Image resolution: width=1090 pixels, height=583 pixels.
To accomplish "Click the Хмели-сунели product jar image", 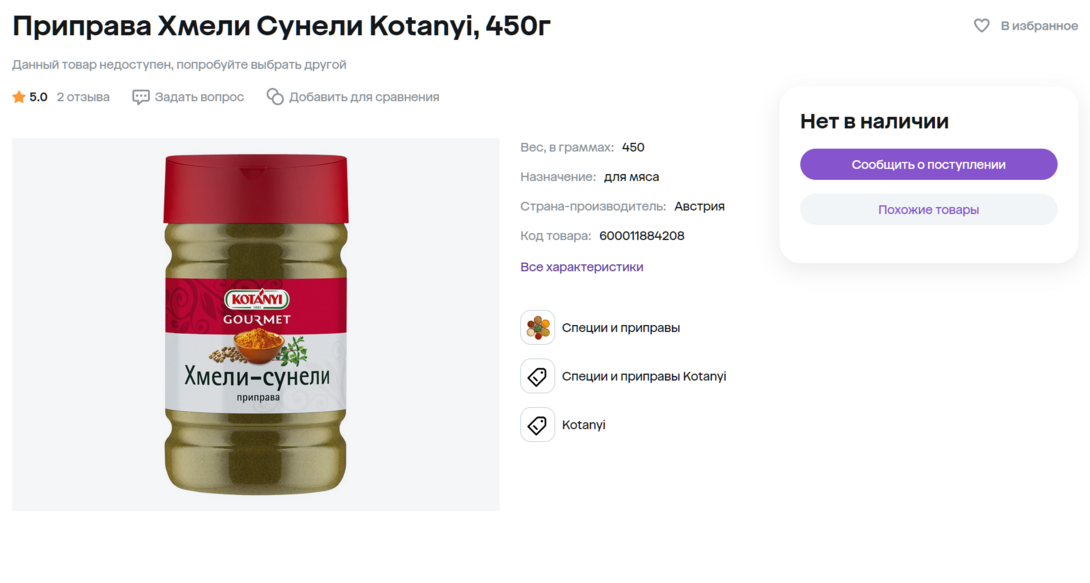I will click(x=256, y=324).
